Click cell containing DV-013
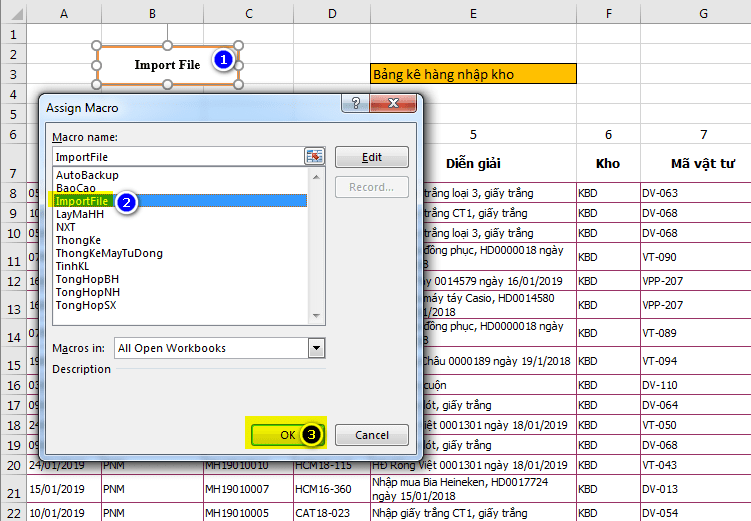 (x=695, y=489)
